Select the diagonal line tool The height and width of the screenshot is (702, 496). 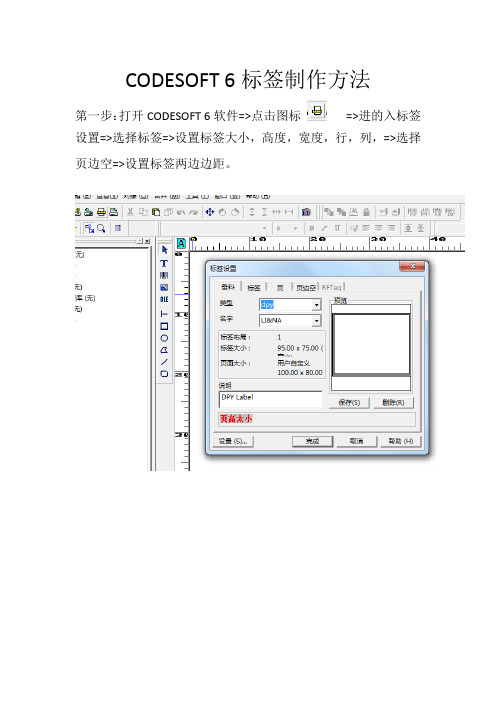tap(164, 362)
